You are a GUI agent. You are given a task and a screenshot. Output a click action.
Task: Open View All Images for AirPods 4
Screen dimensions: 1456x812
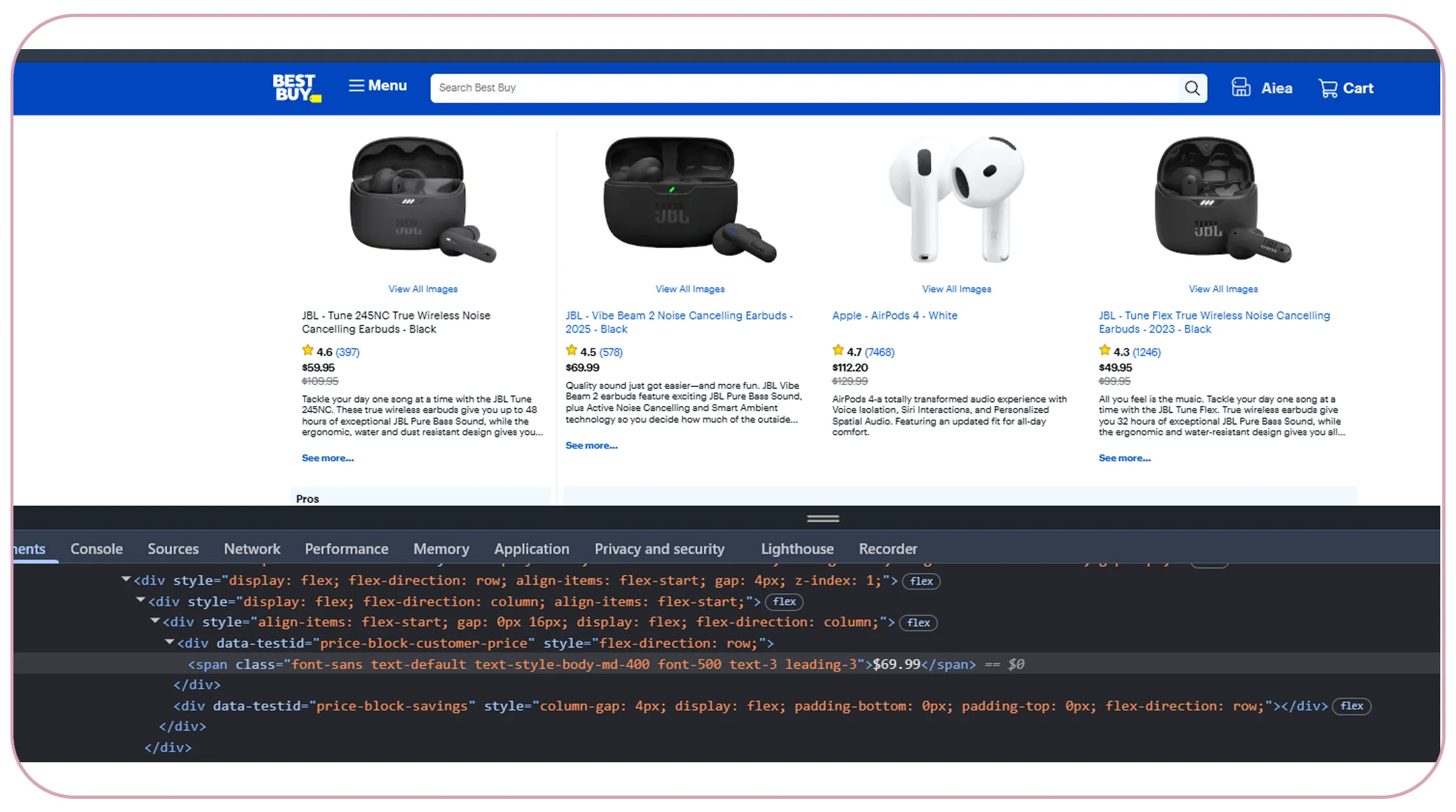click(956, 288)
